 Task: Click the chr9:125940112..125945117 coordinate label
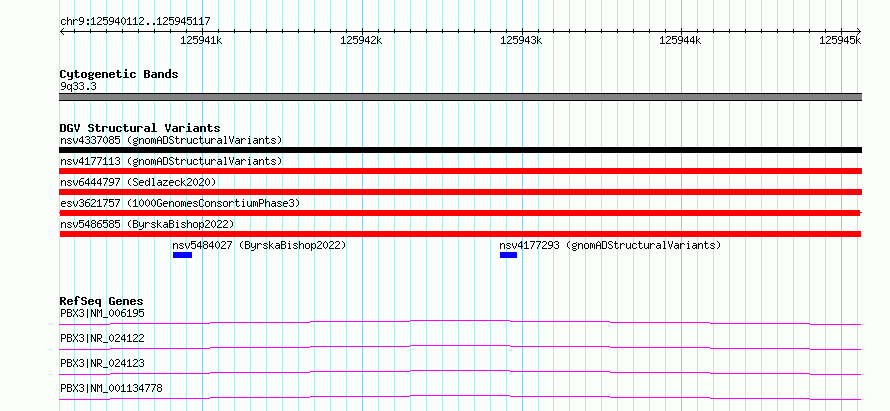tap(135, 22)
